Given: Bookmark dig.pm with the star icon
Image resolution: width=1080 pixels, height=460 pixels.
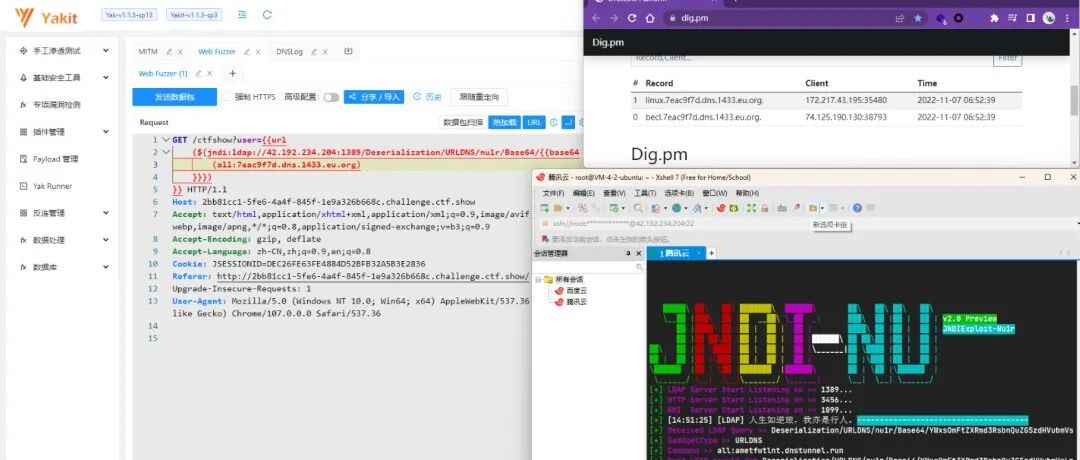Looking at the screenshot, I should pyautogui.click(x=917, y=19).
